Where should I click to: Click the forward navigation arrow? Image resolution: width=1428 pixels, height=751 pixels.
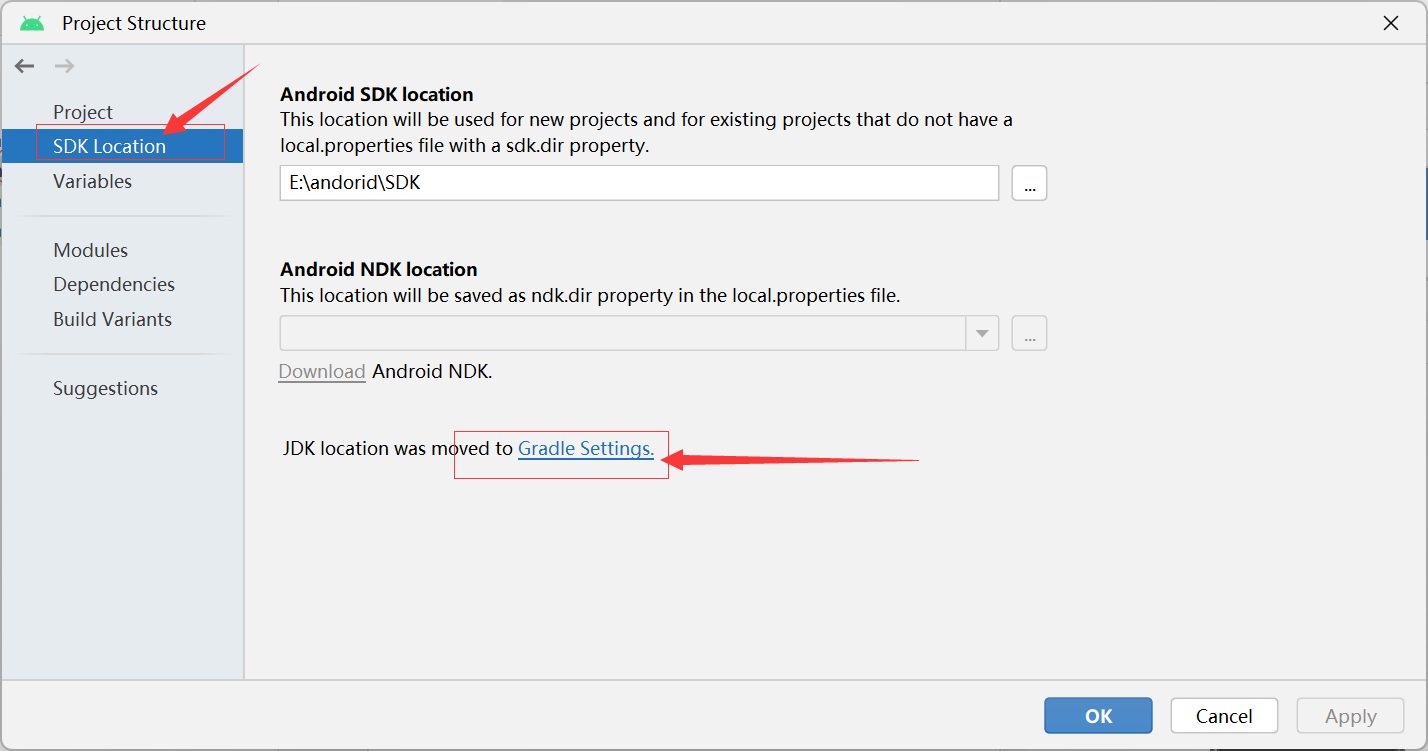tap(64, 66)
